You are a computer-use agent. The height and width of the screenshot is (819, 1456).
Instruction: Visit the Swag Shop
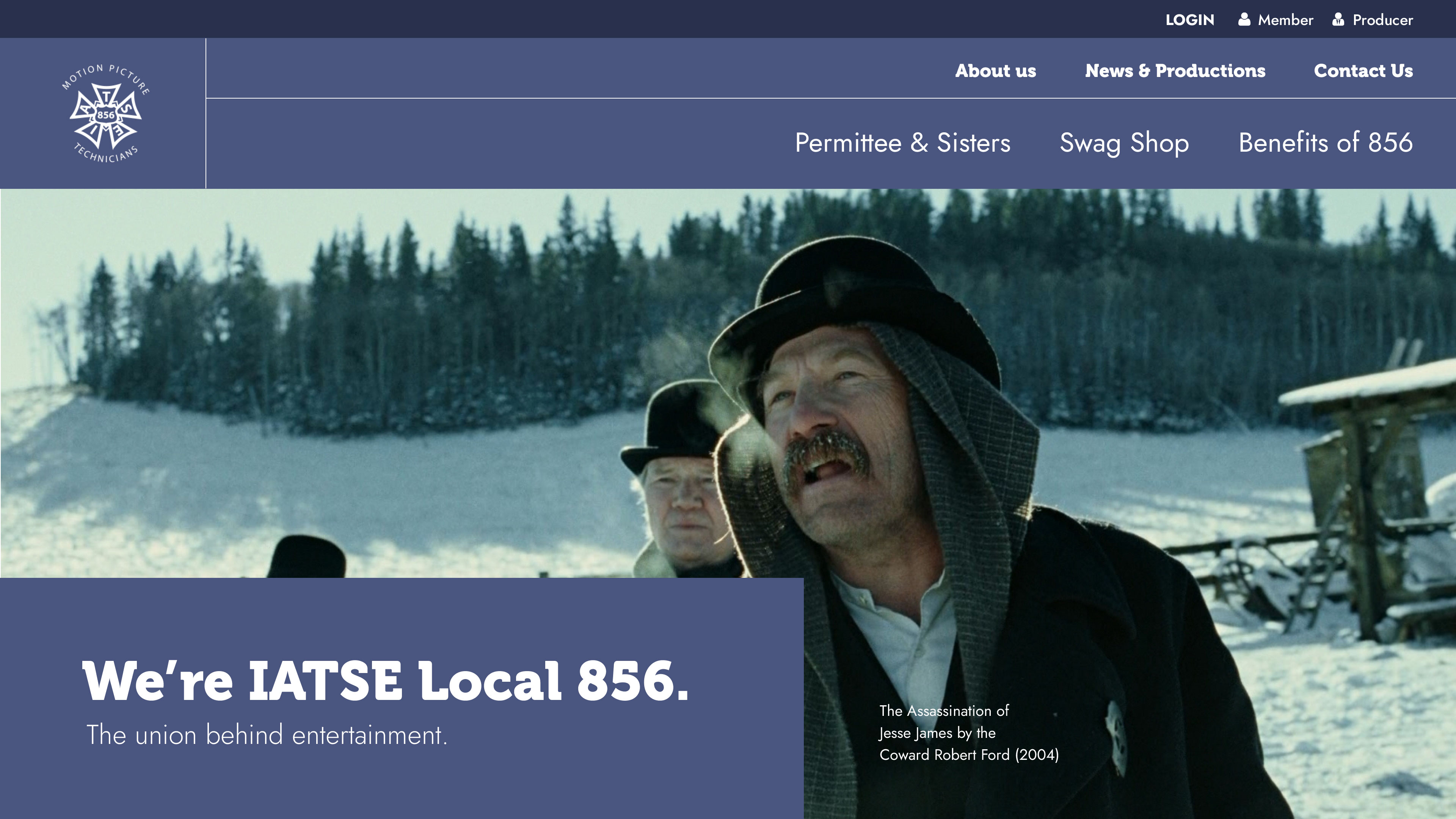(x=1123, y=143)
